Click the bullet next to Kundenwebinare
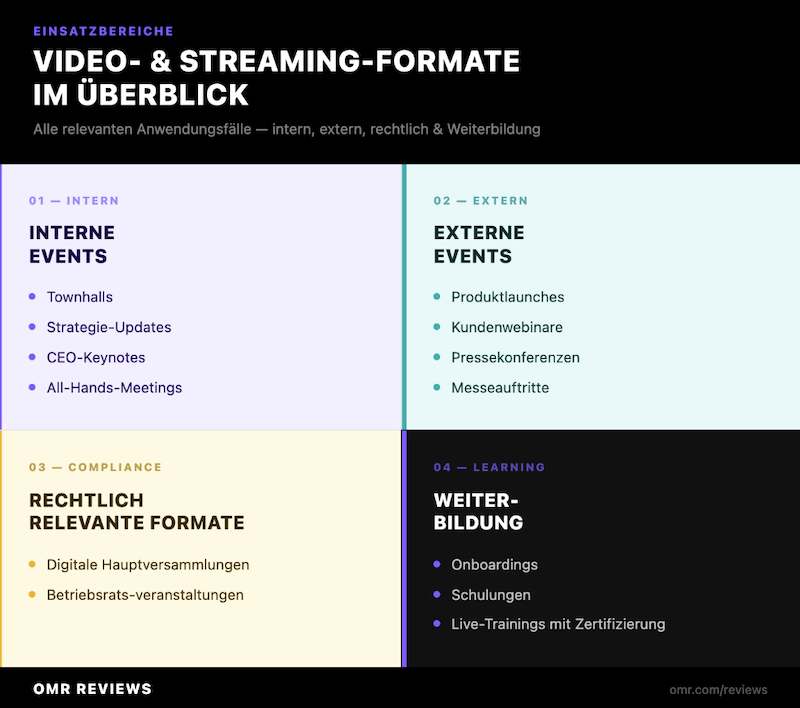This screenshot has height=708, width=800. (x=435, y=327)
